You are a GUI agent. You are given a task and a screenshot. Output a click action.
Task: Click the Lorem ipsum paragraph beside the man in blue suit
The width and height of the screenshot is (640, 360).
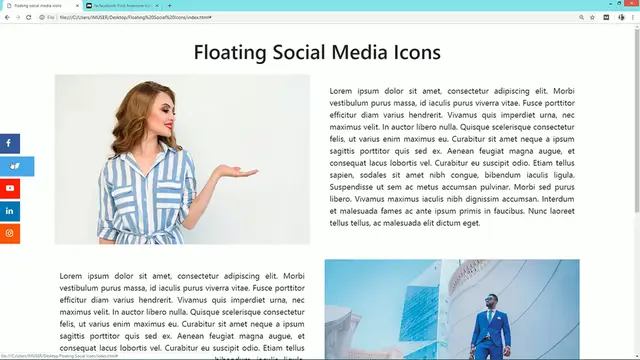point(182,315)
